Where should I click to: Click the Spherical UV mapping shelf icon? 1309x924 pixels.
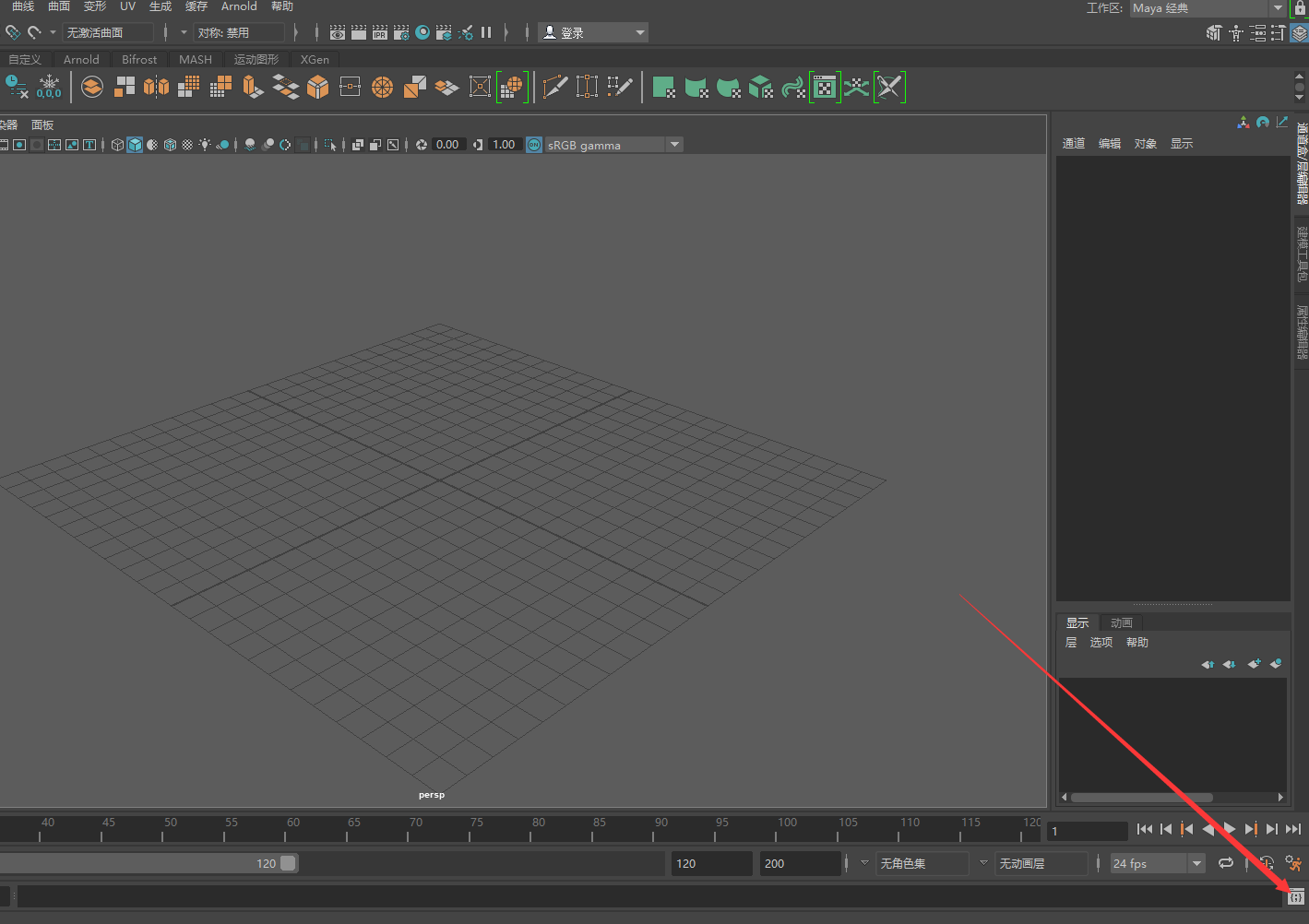pyautogui.click(x=728, y=88)
